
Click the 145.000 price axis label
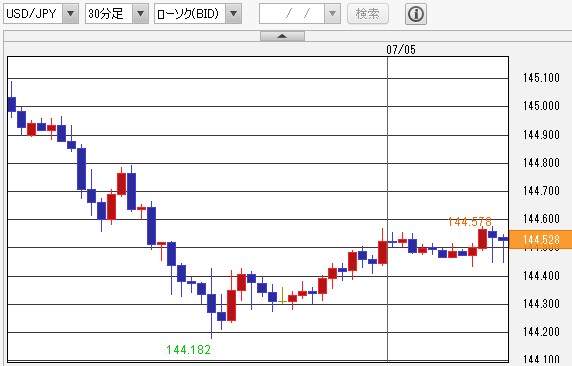(x=541, y=106)
